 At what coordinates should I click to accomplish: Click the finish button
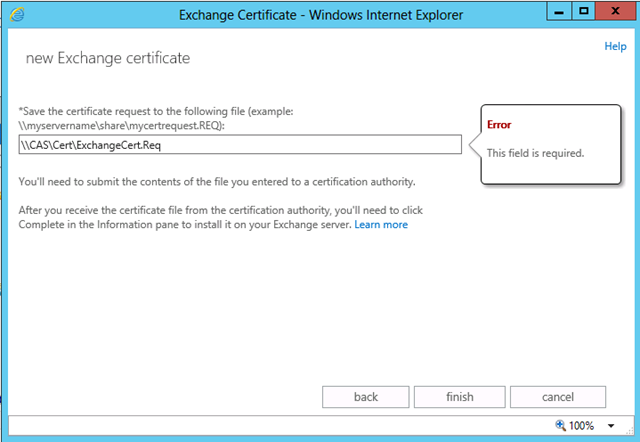(460, 397)
